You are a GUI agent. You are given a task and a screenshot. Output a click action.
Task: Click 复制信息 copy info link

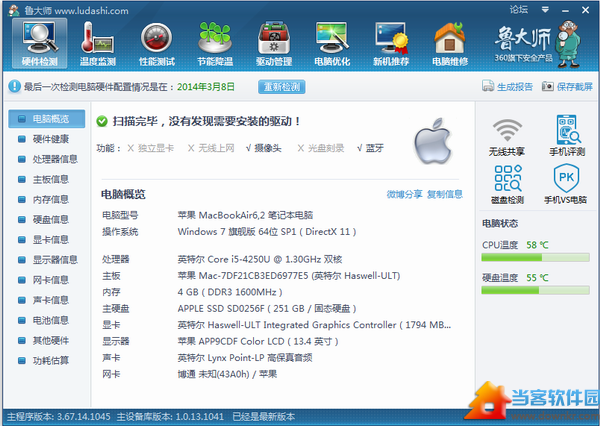point(445,194)
